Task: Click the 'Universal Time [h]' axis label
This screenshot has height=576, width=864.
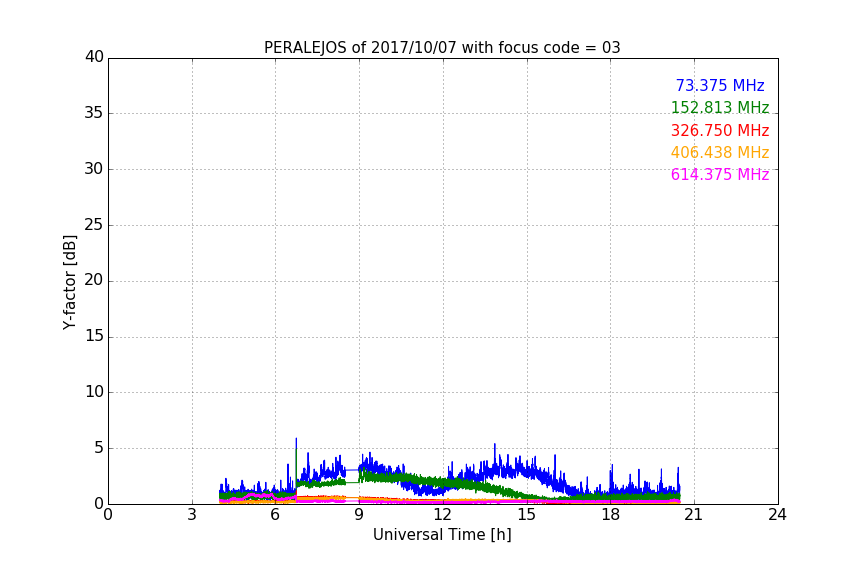Action: (442, 535)
